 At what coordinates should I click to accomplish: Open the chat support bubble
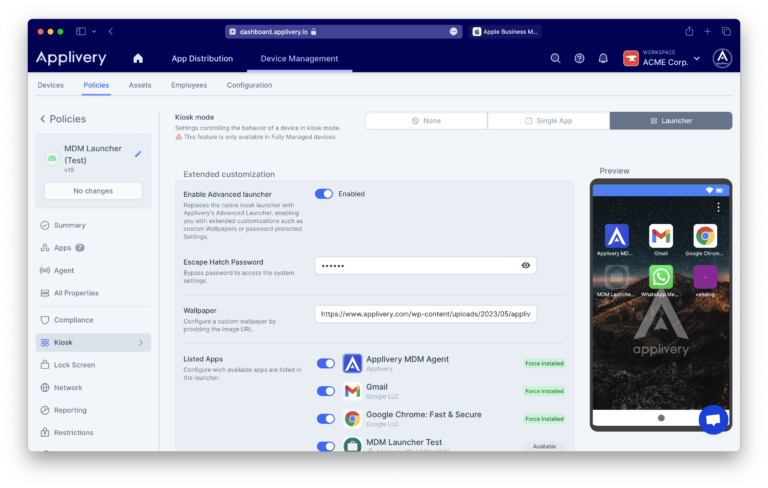tap(713, 420)
